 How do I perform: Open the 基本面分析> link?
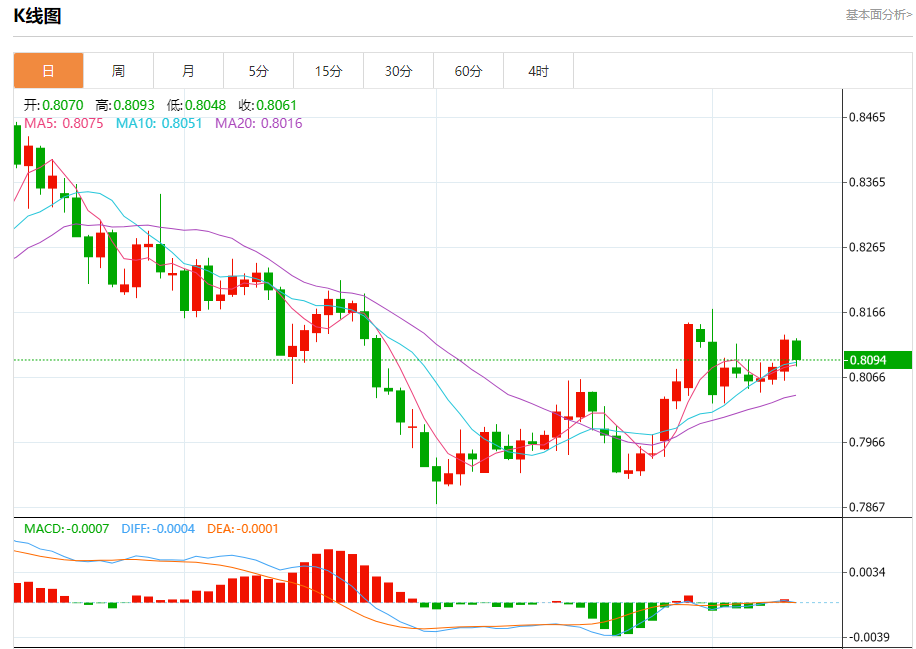pos(879,15)
